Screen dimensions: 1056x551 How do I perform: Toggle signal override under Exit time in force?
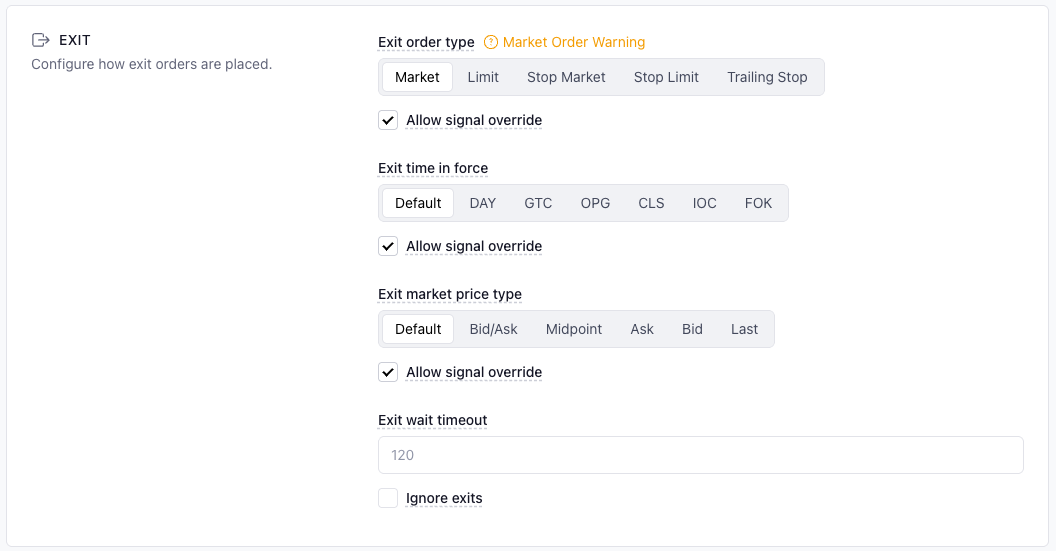tap(388, 246)
